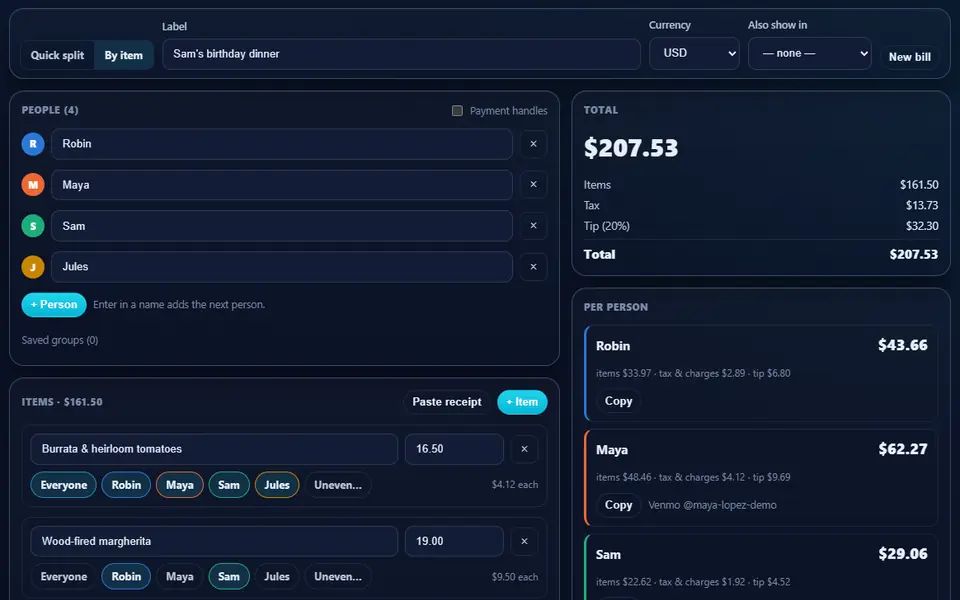Viewport: 960px width, 600px height.
Task: Open Uneven split for Wood-fired margherita
Action: point(338,577)
